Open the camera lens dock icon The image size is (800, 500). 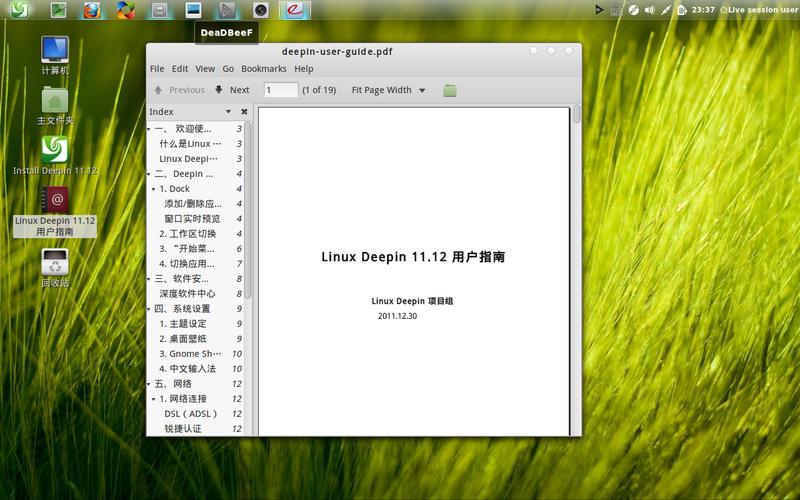point(261,10)
